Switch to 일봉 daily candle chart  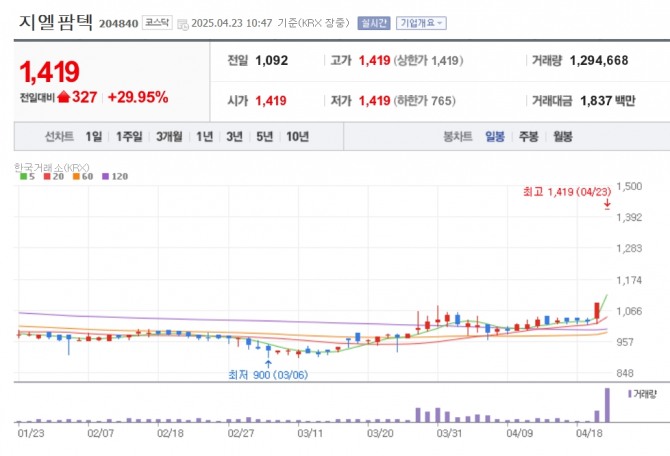pos(495,137)
